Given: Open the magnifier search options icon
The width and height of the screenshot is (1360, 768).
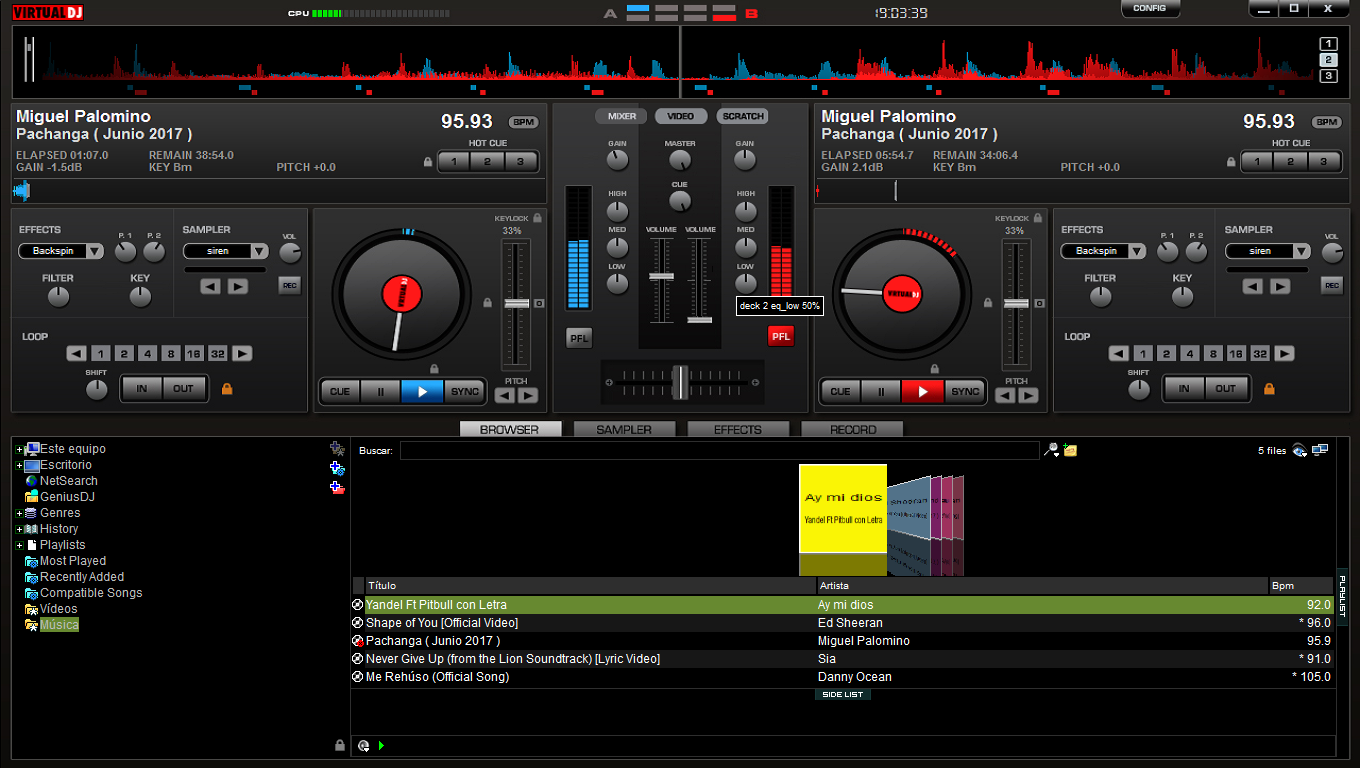Looking at the screenshot, I should click(x=1051, y=450).
